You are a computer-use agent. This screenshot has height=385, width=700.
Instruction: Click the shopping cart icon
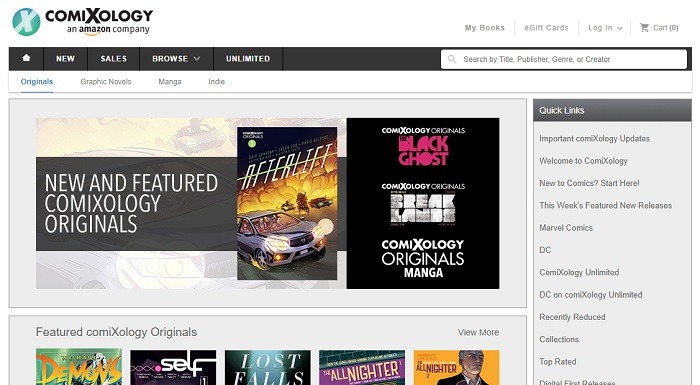pos(644,28)
